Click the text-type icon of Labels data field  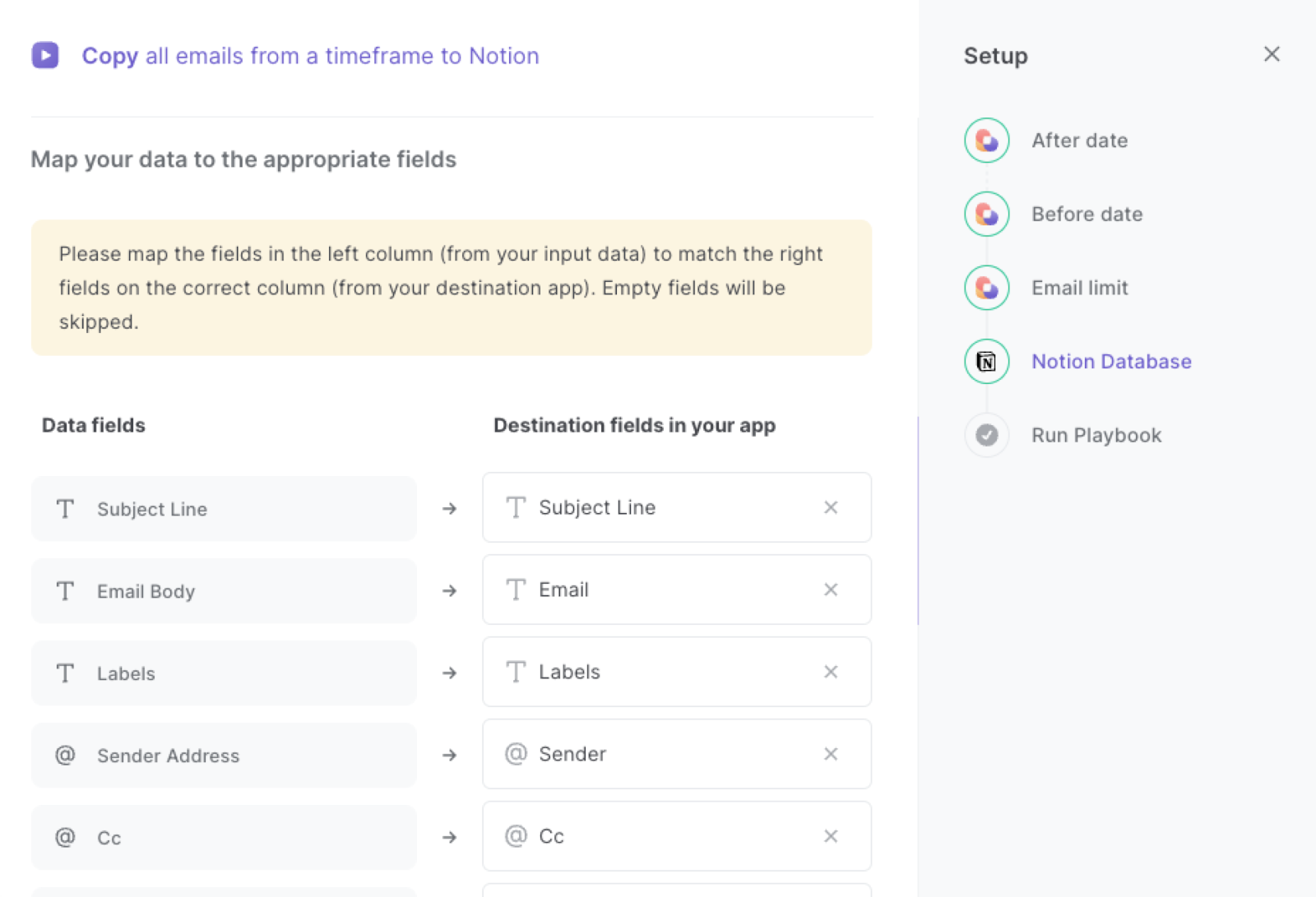[x=65, y=673]
